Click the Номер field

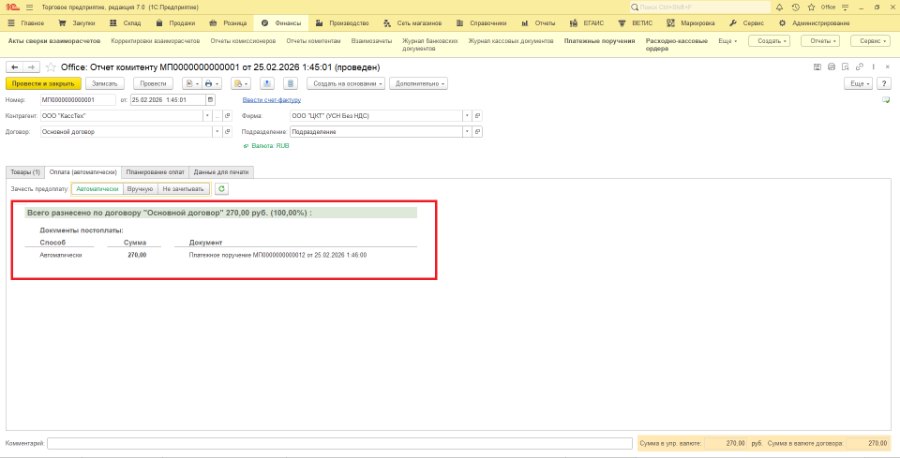point(78,100)
